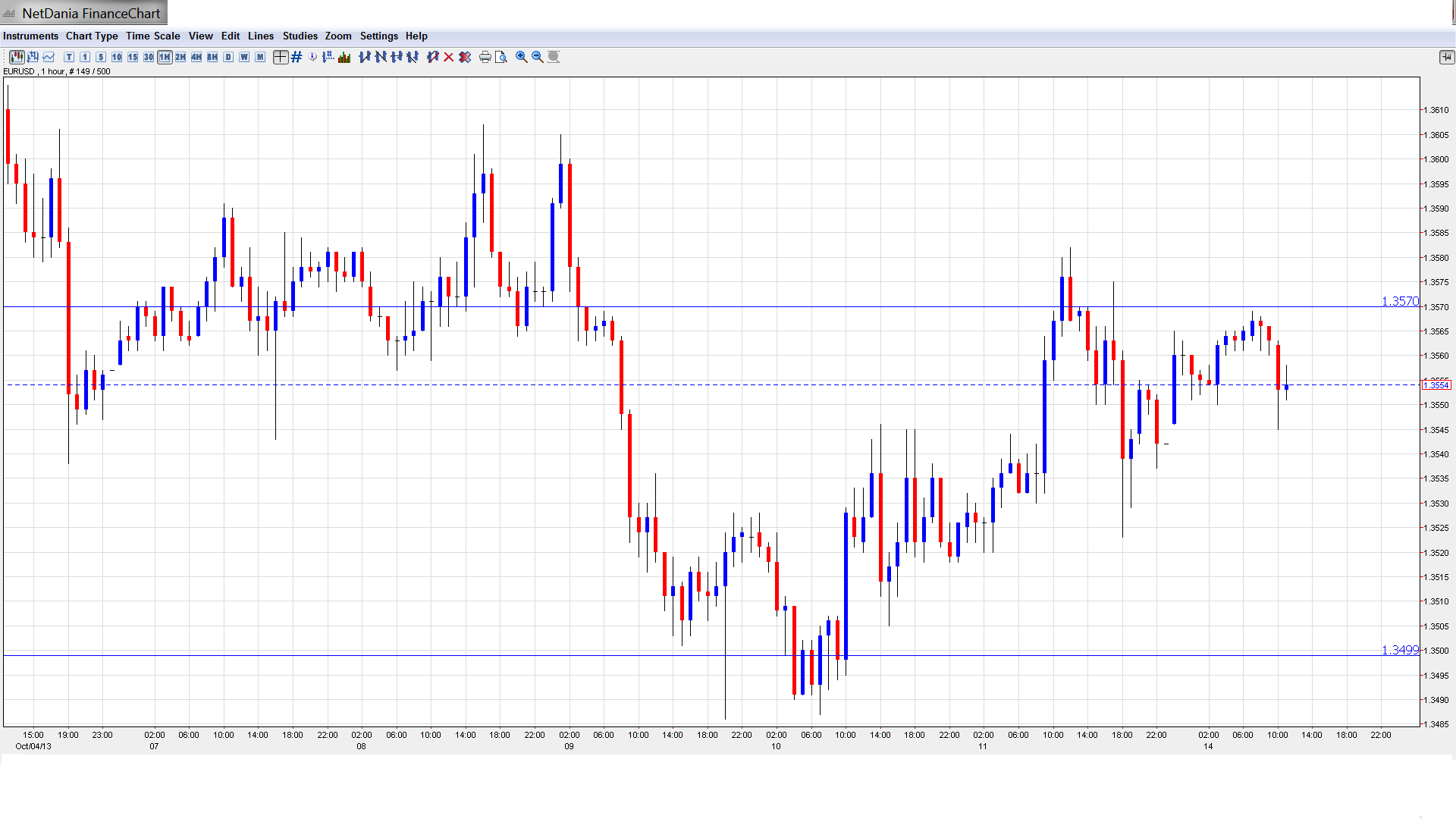The height and width of the screenshot is (819, 1456).
Task: Click the red X delete line icon
Action: tap(448, 57)
